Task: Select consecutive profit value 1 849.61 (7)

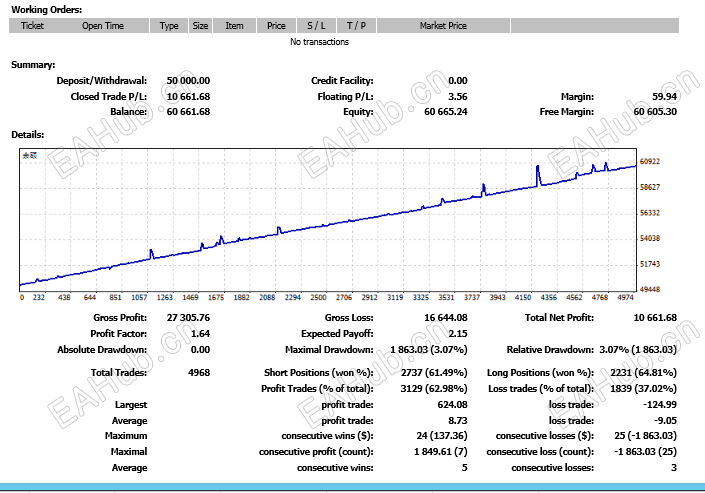Action: [x=441, y=452]
